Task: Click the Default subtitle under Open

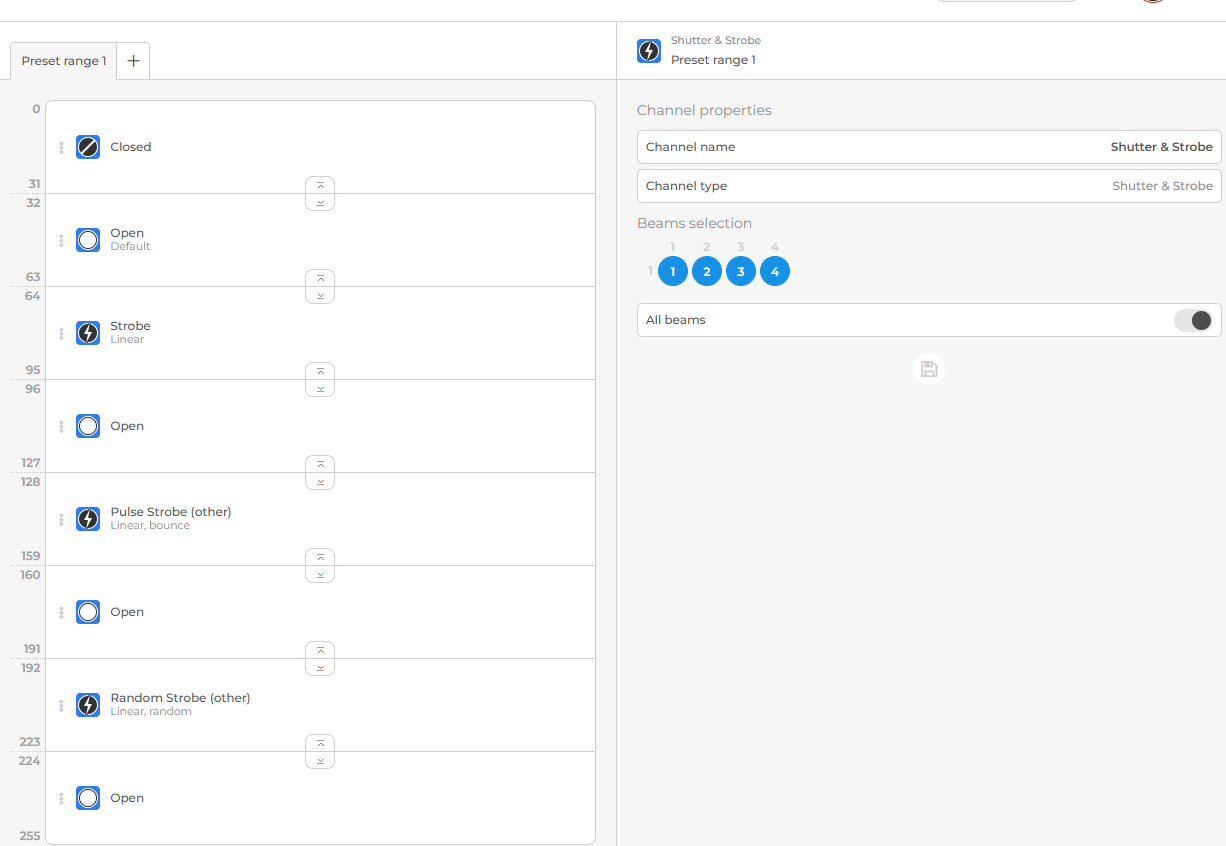Action: click(x=130, y=247)
